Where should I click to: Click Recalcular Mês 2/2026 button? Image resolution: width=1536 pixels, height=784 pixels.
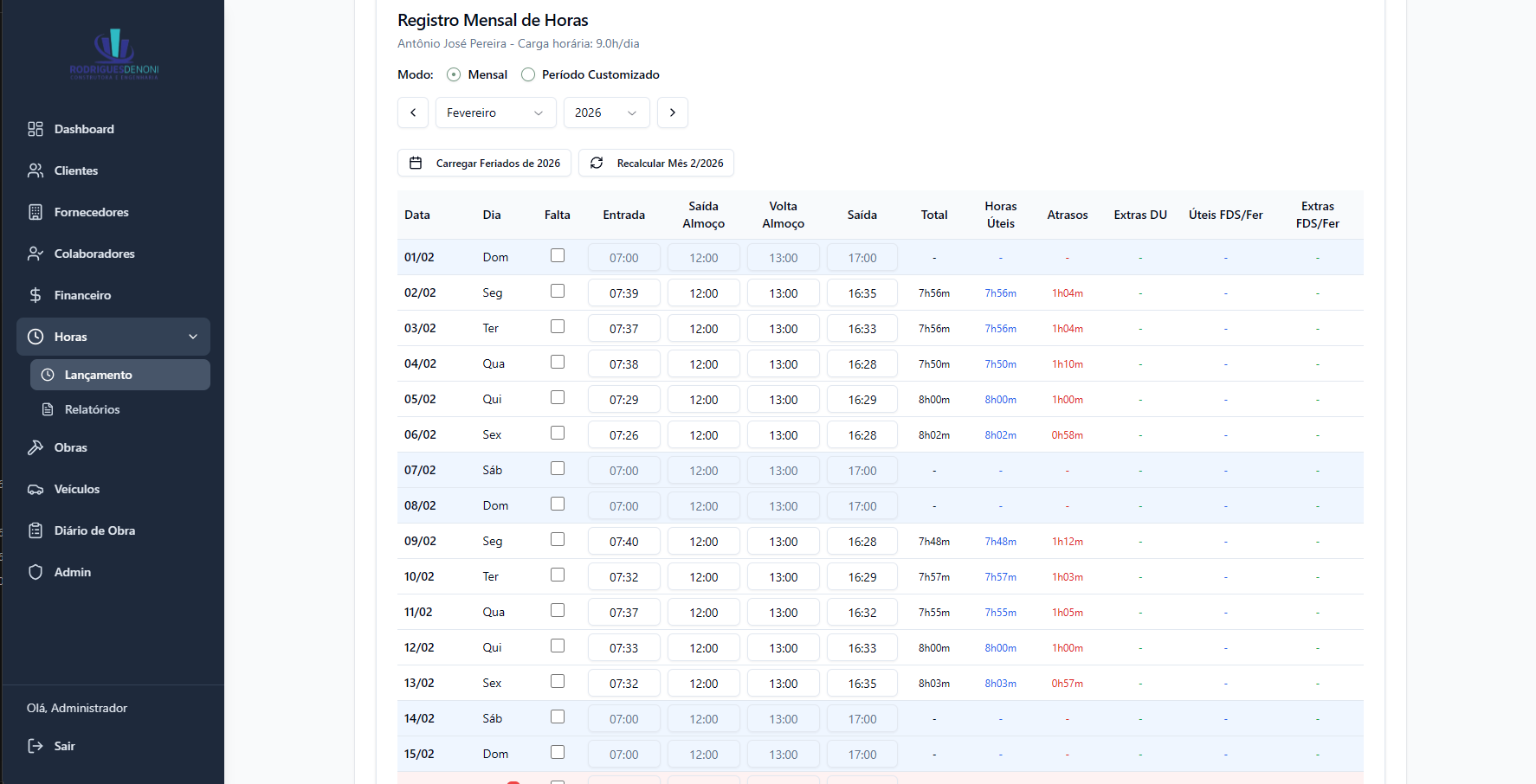tap(656, 163)
